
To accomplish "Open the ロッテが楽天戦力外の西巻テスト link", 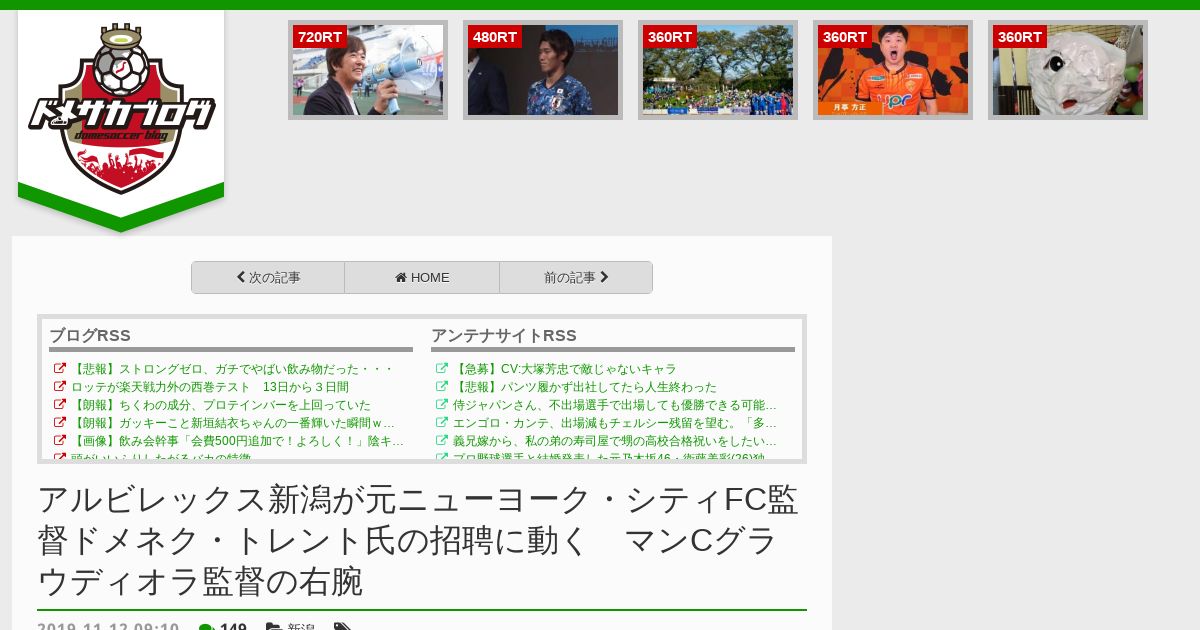I will [x=210, y=387].
